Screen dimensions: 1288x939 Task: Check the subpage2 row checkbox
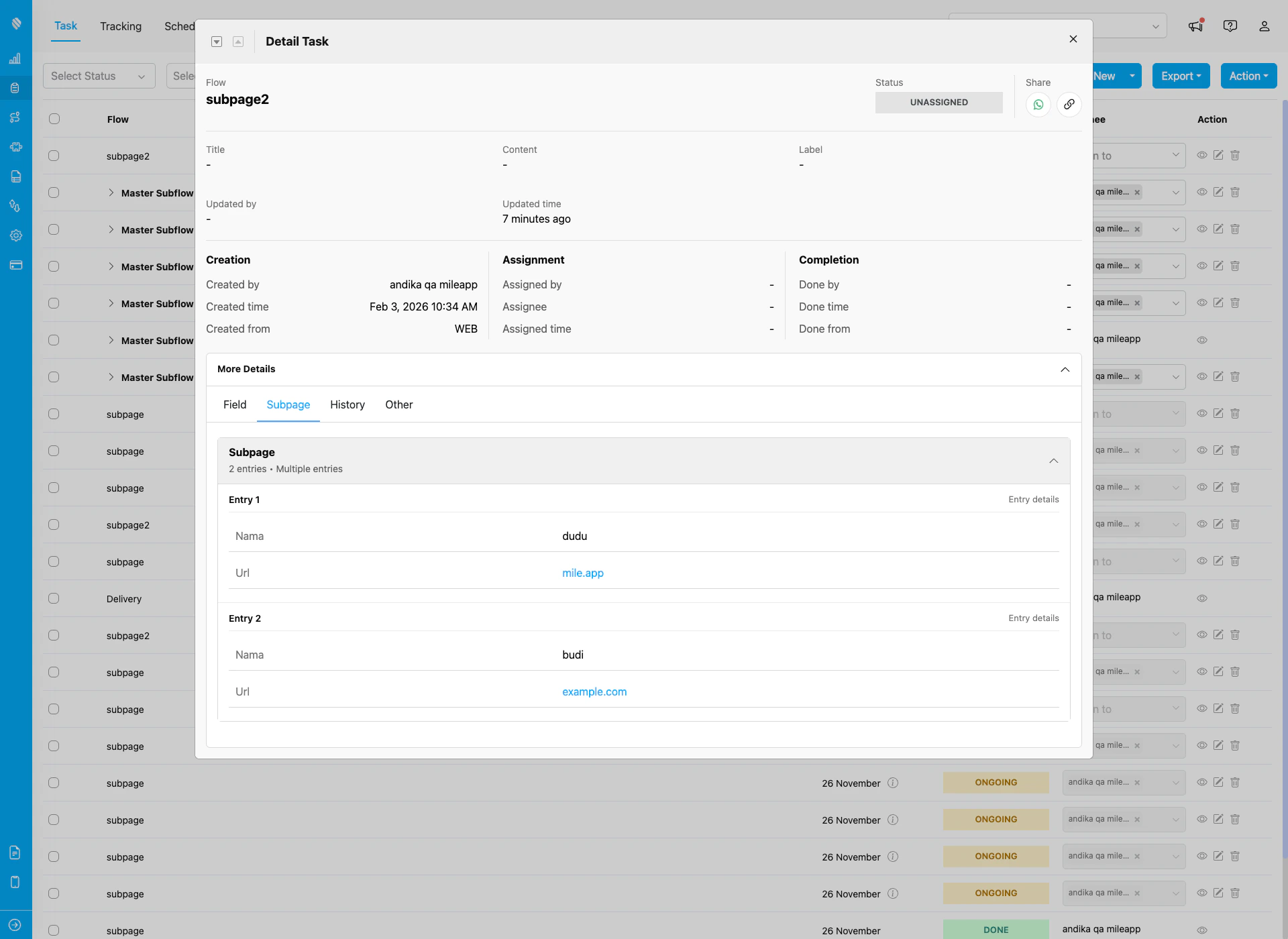click(54, 156)
